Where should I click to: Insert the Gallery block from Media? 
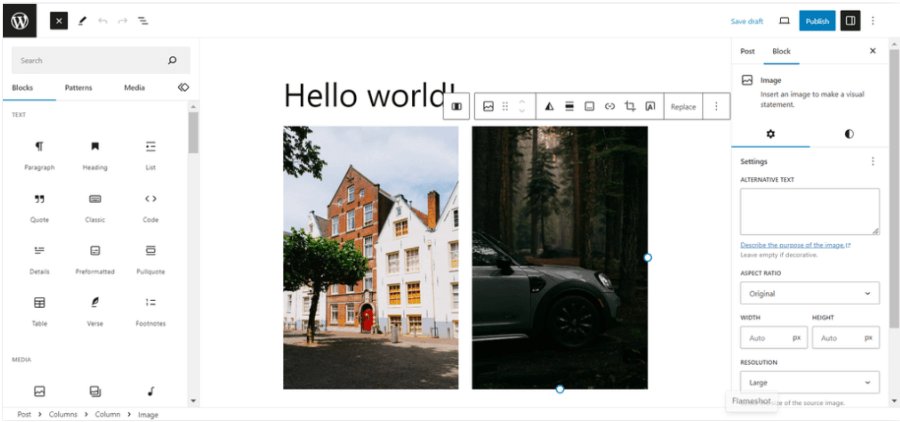tap(95, 392)
